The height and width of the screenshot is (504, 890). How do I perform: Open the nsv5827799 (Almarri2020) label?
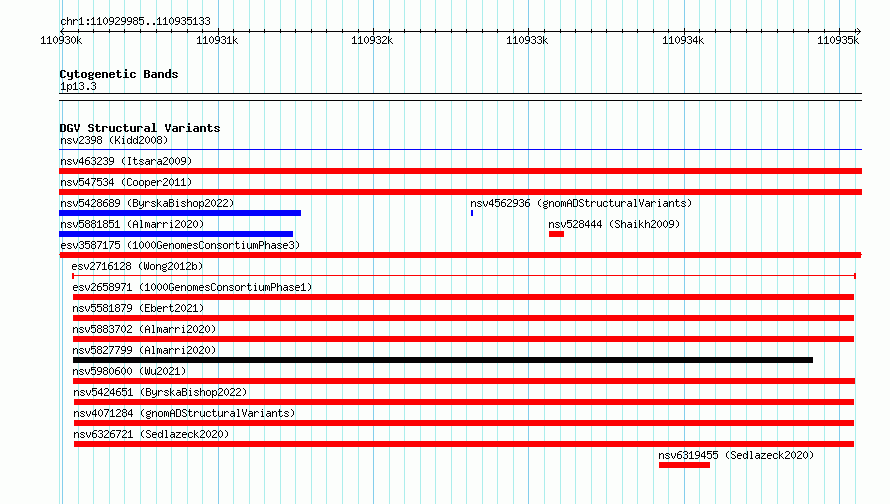pos(144,350)
